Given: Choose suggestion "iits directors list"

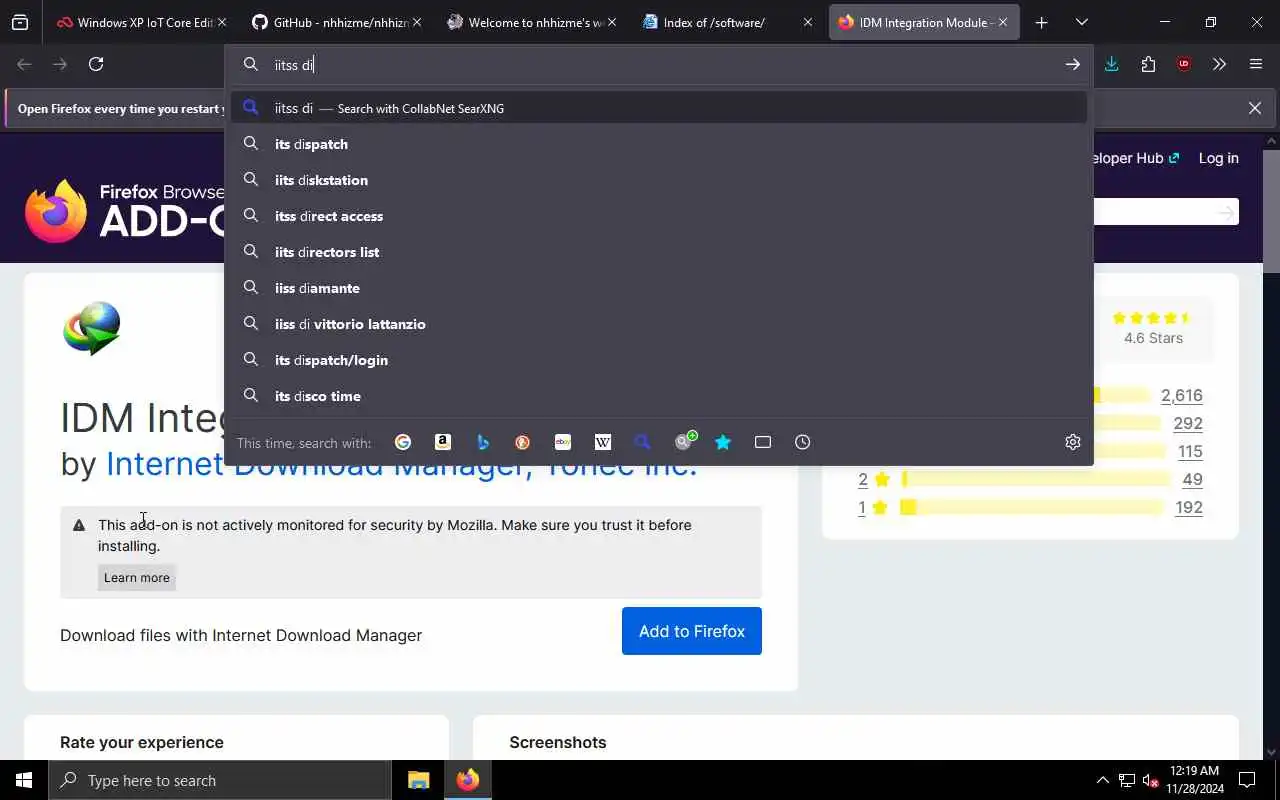Looking at the screenshot, I should (659, 252).
